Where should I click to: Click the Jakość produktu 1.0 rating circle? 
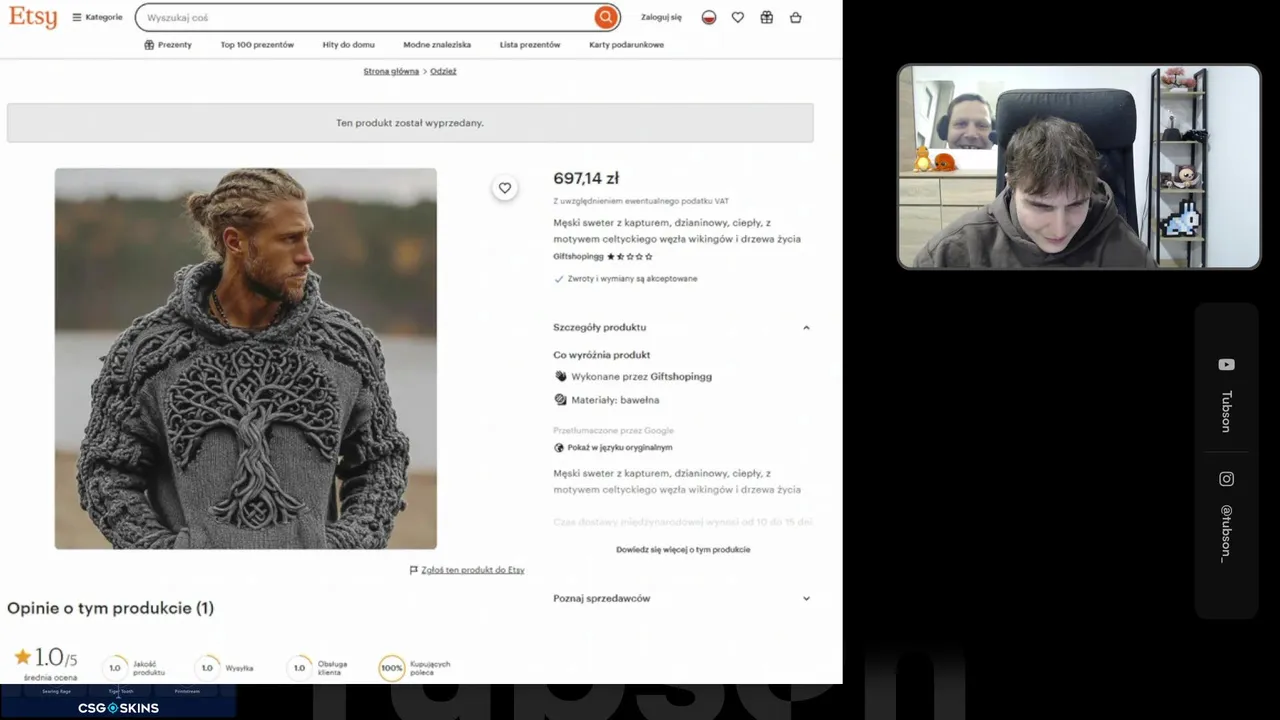pos(115,668)
